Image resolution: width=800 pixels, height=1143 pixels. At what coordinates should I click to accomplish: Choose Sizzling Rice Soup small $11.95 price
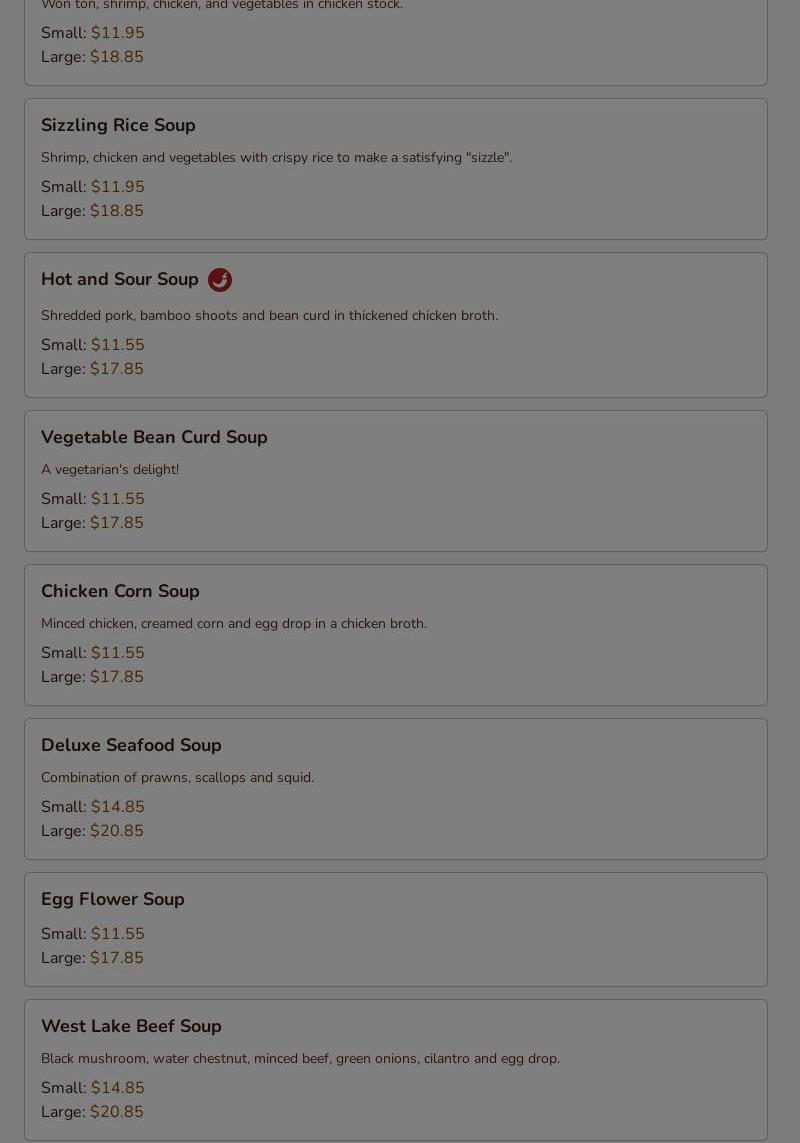(117, 187)
